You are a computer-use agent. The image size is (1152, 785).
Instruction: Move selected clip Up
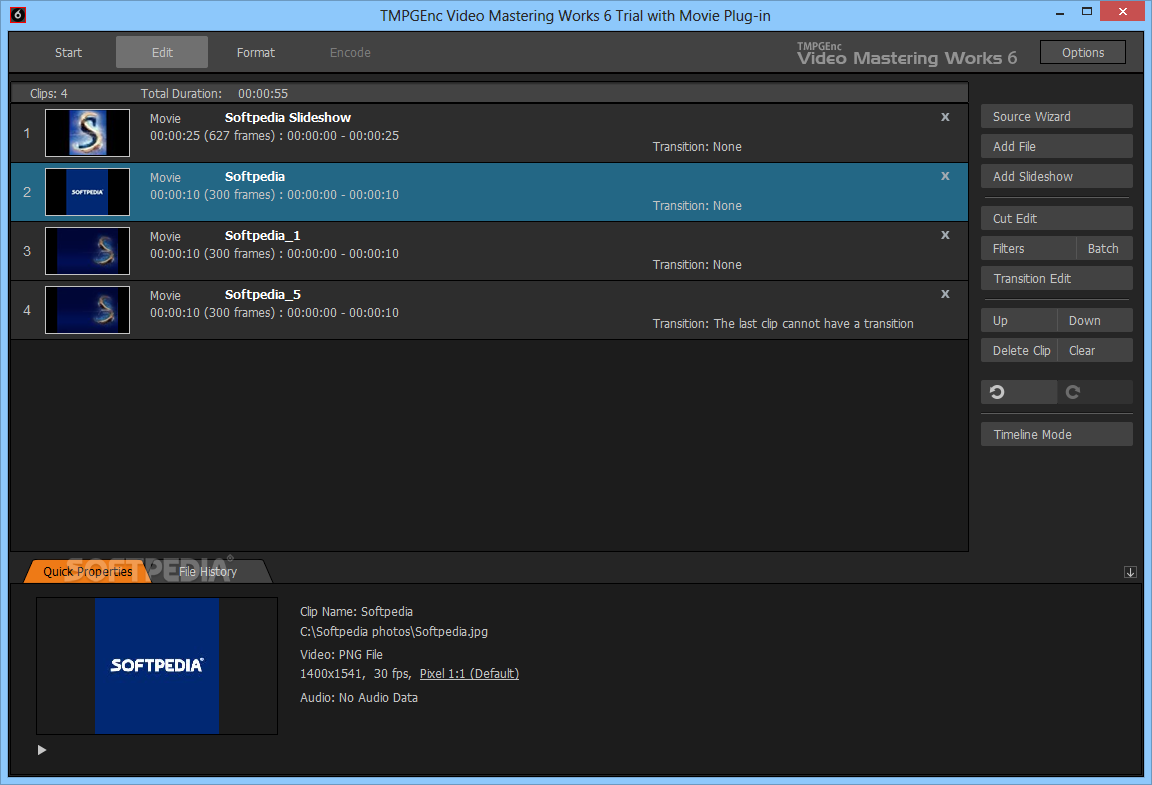[1019, 320]
